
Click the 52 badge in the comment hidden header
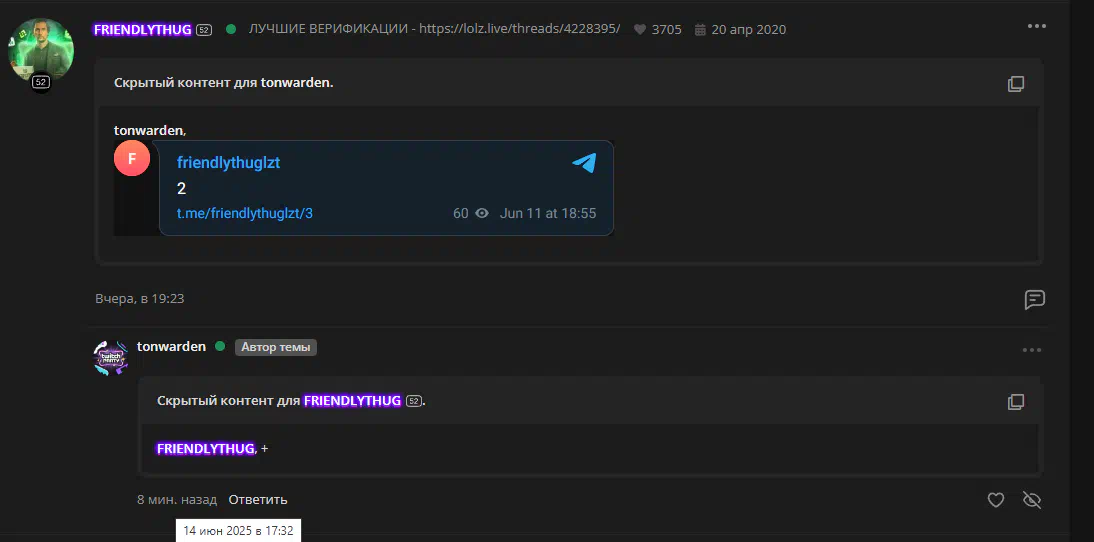point(414,402)
